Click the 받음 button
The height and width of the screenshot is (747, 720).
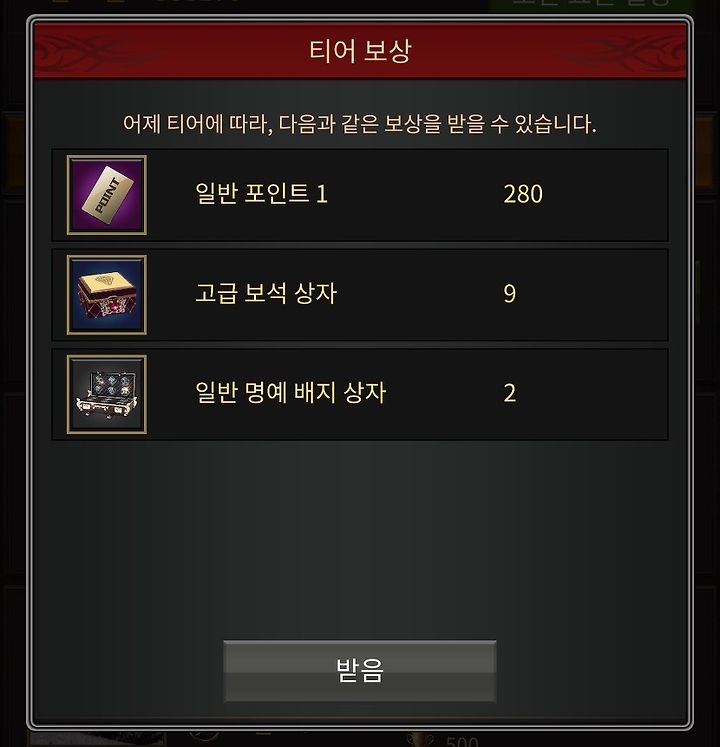360,671
